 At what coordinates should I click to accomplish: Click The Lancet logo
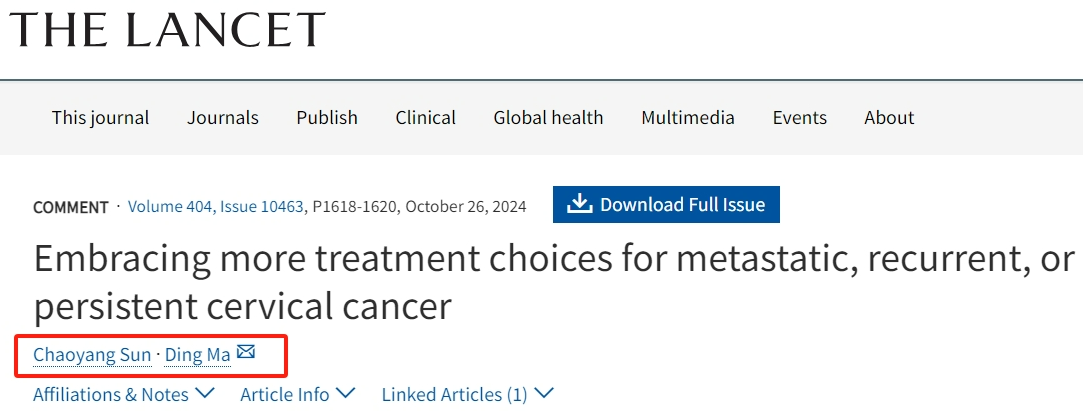point(168,30)
